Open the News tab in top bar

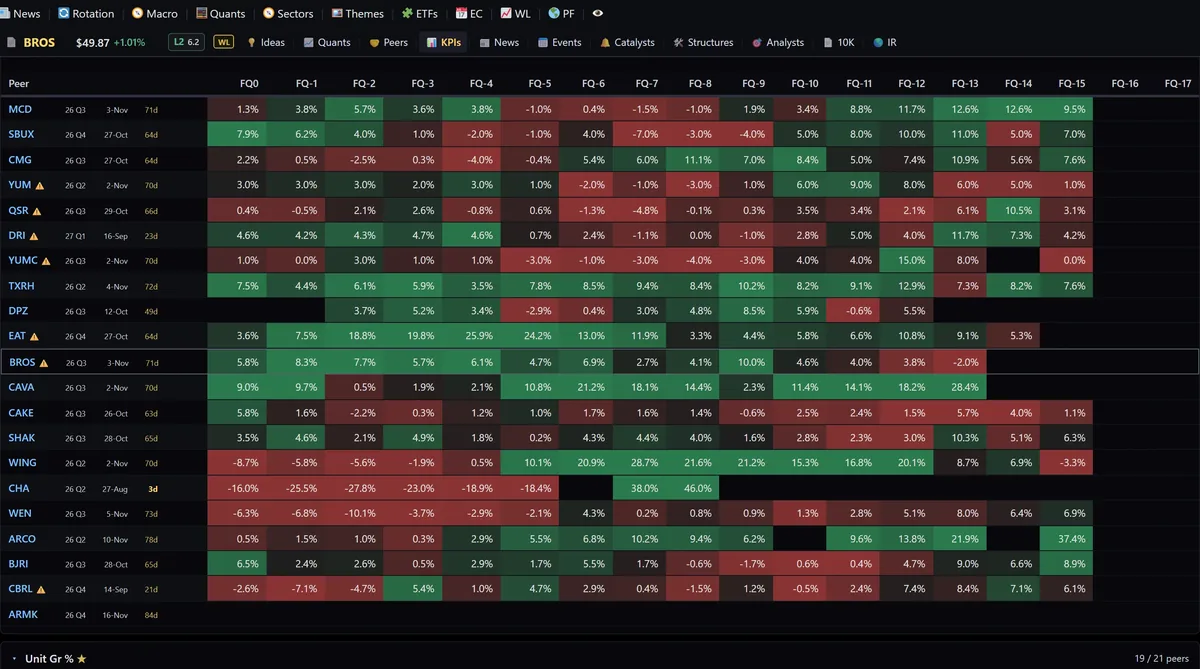(x=20, y=14)
